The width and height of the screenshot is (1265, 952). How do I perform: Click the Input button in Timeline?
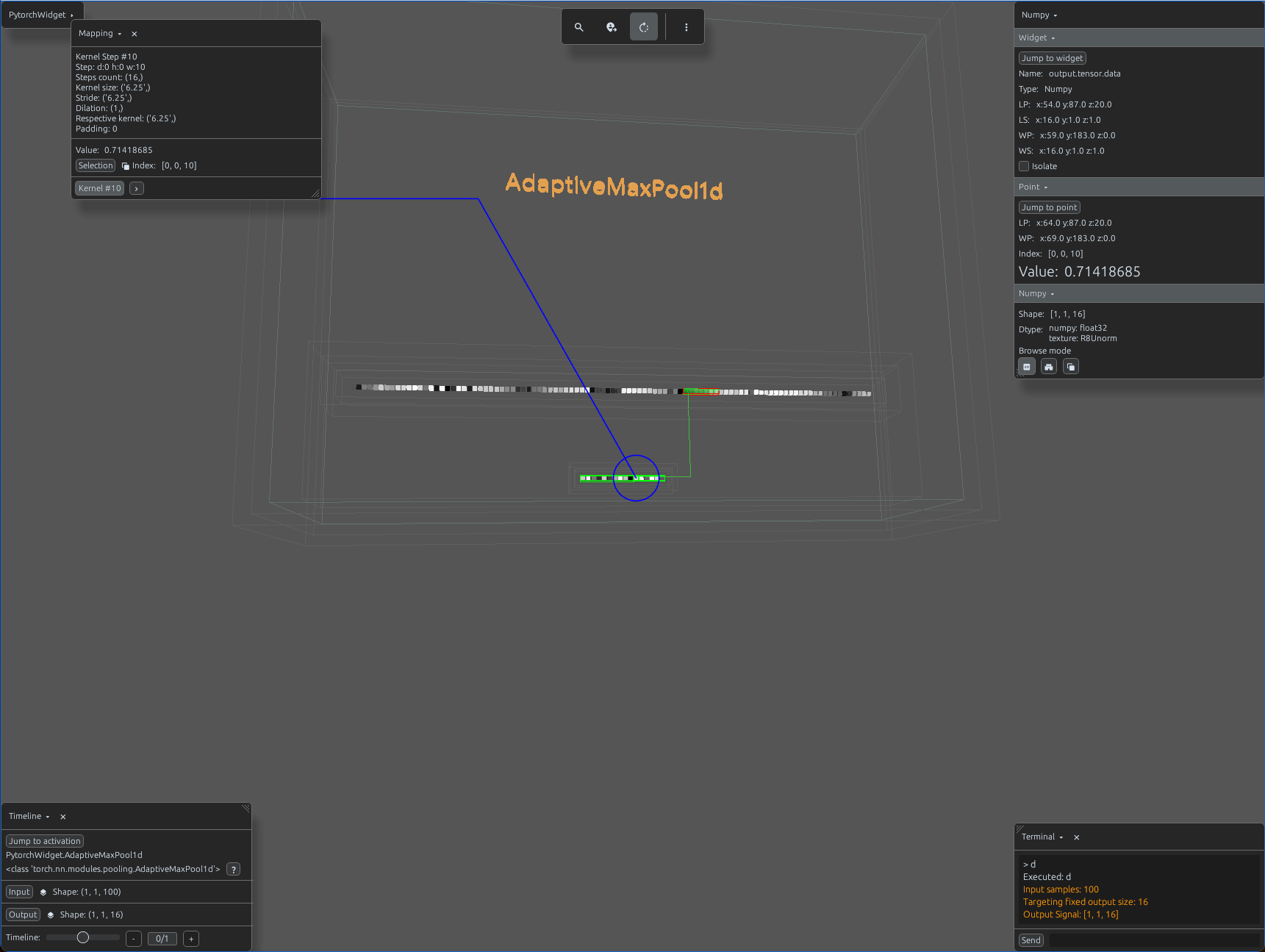19,892
